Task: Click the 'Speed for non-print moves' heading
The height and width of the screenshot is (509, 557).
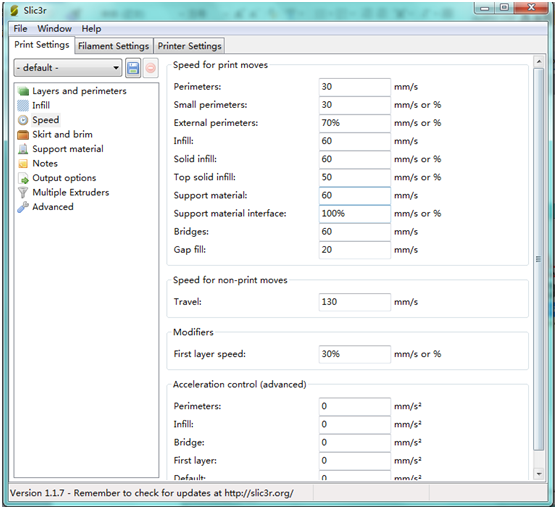Action: pos(230,280)
